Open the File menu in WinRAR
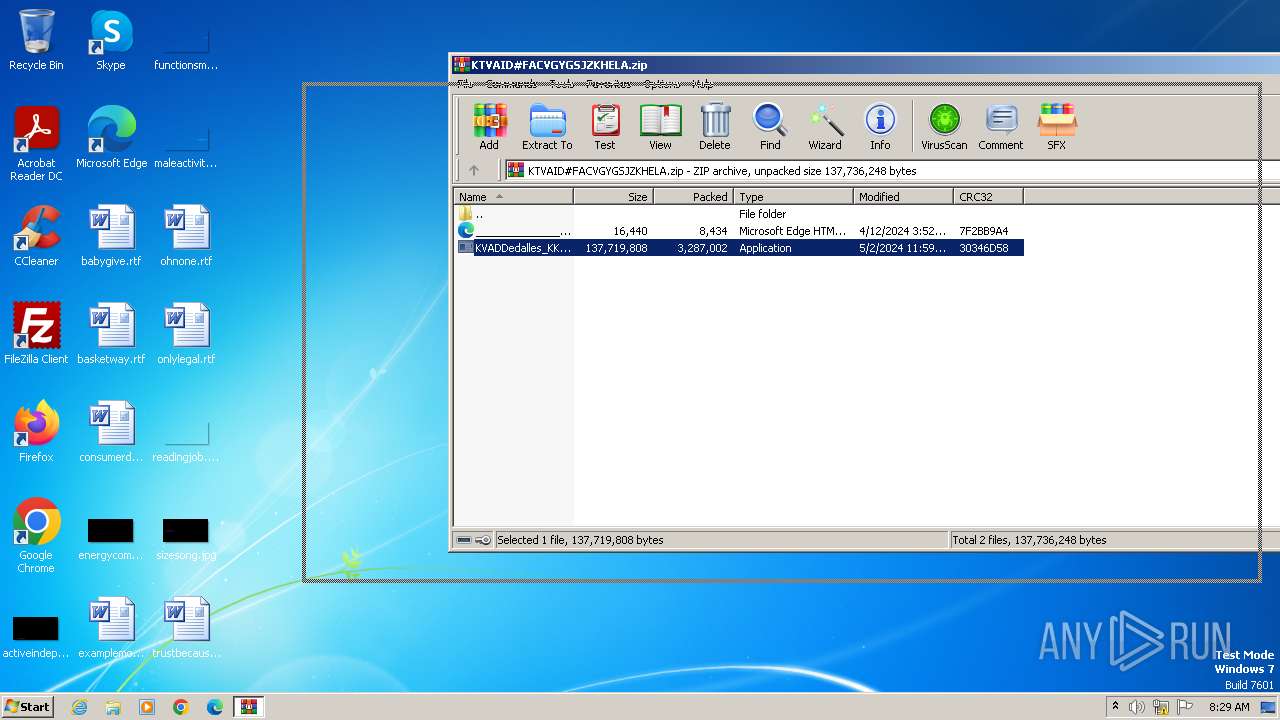 [464, 84]
